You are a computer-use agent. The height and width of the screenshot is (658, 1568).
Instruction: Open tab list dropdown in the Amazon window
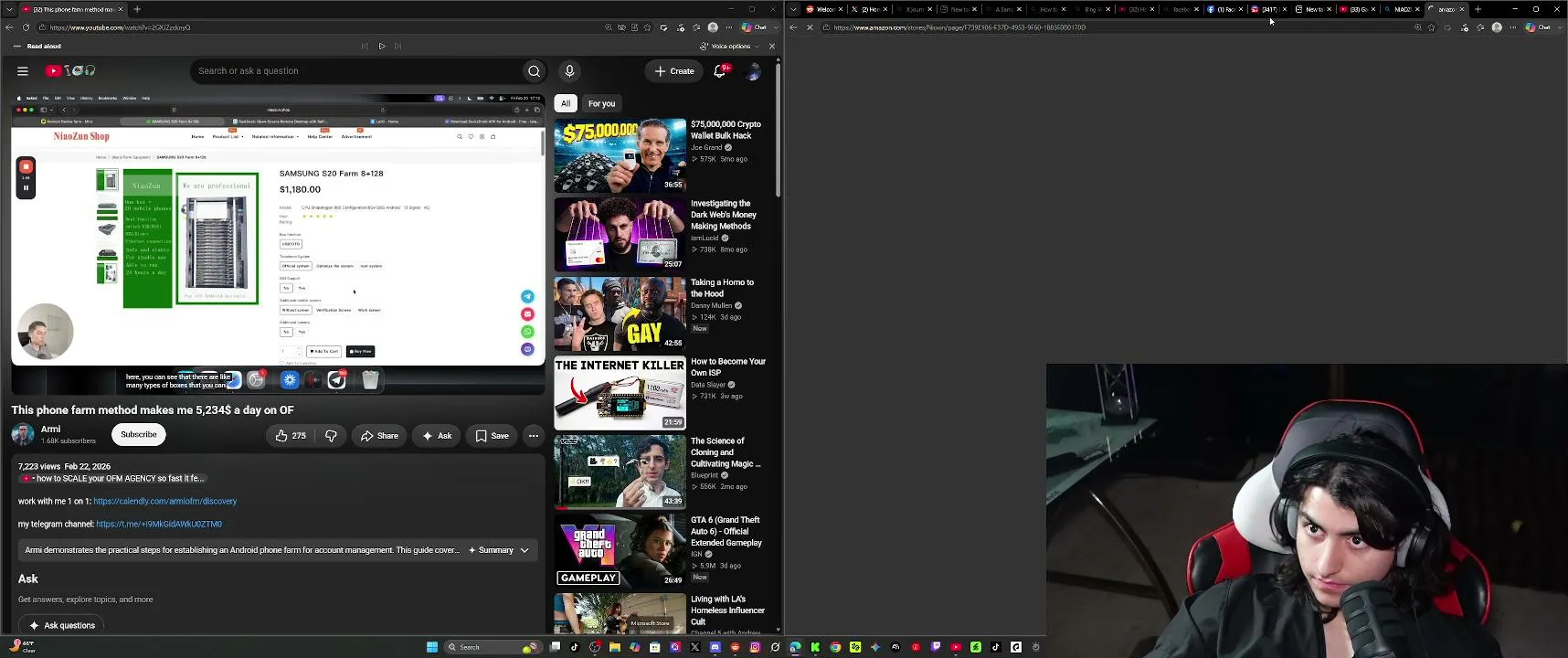click(793, 9)
